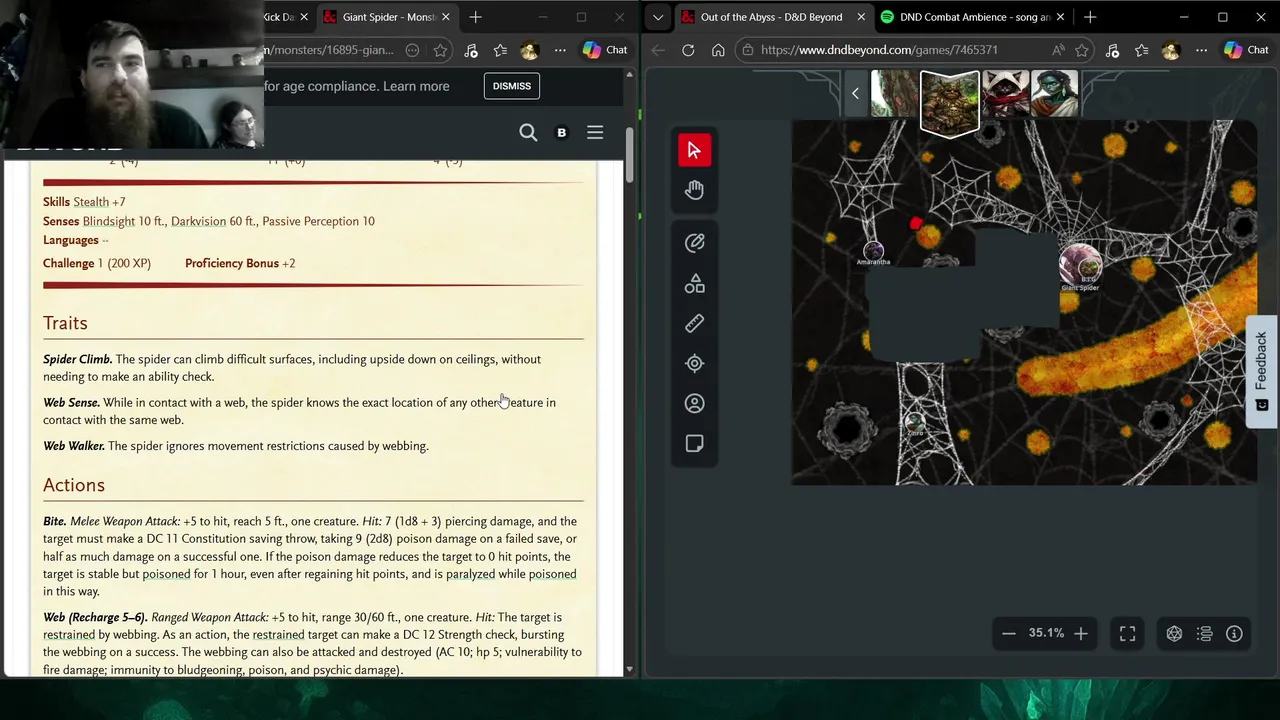Follow the Learn more link
Viewport: 1280px width, 720px height.
416,86
